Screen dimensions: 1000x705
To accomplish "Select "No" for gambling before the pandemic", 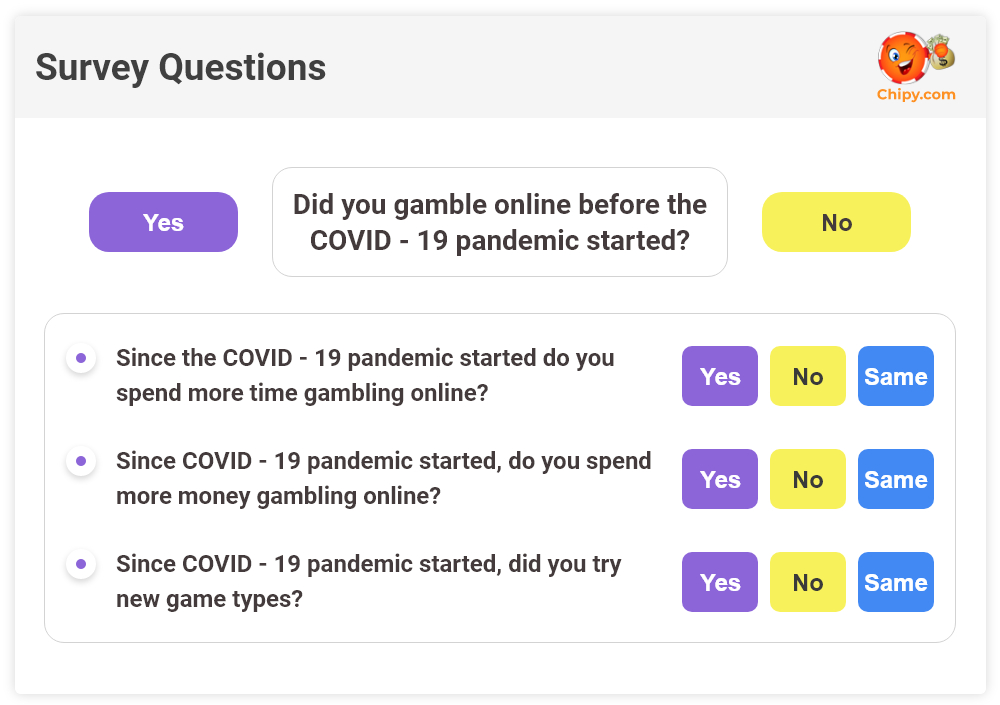I will pos(836,222).
